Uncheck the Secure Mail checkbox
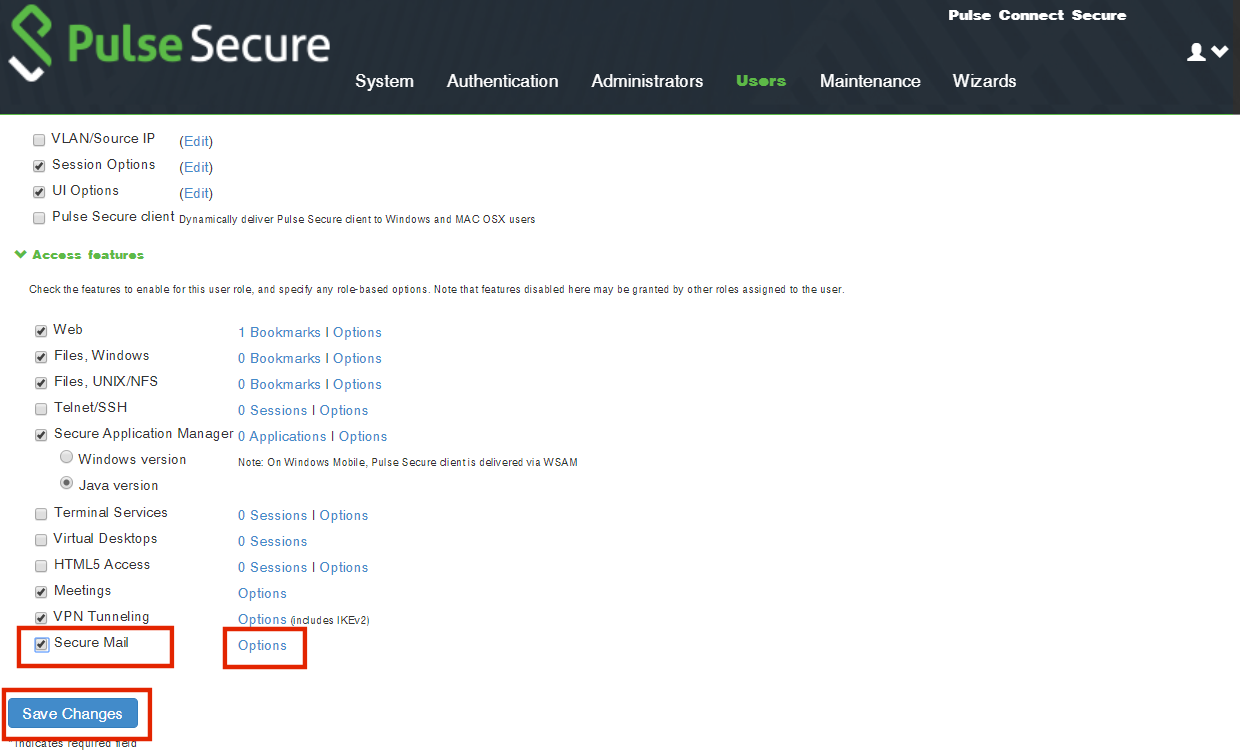 point(41,645)
